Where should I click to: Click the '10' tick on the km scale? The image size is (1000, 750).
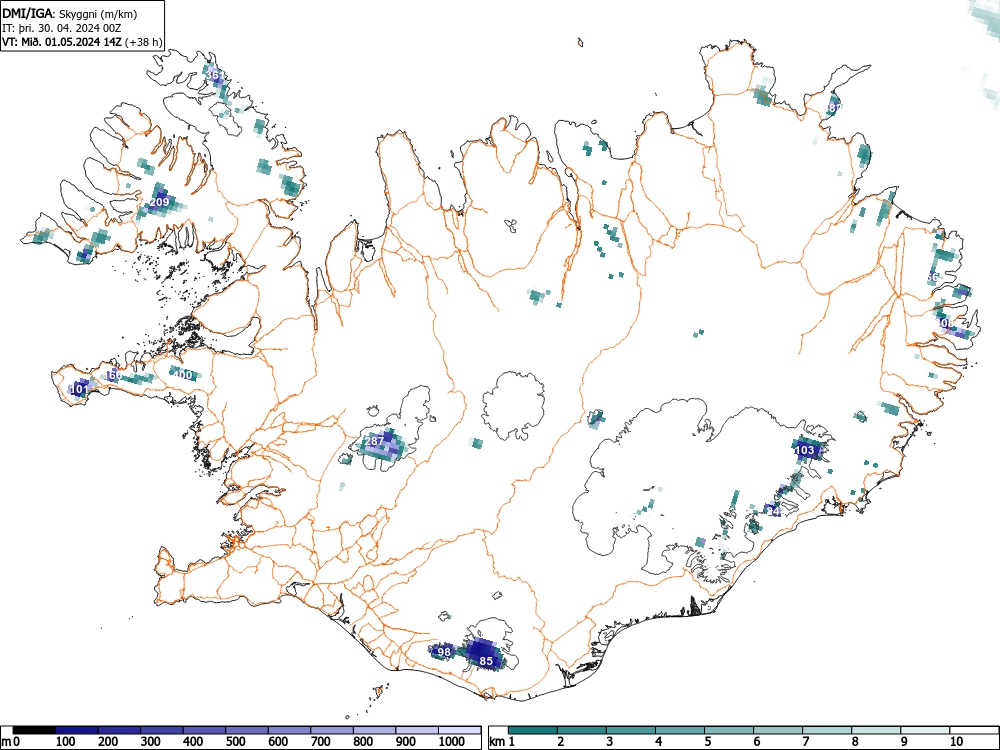tap(956, 741)
